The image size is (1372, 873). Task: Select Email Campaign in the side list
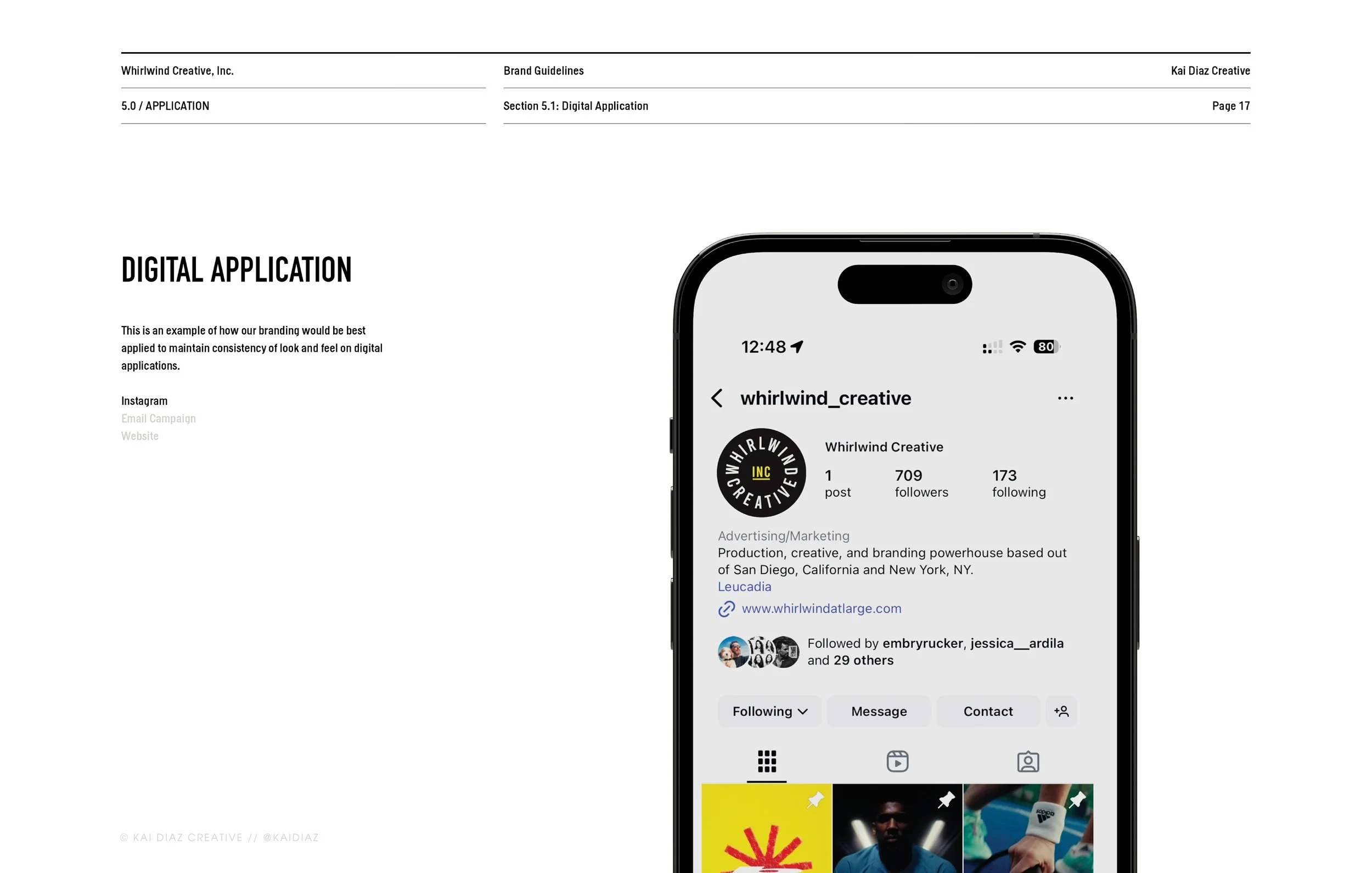(x=159, y=418)
